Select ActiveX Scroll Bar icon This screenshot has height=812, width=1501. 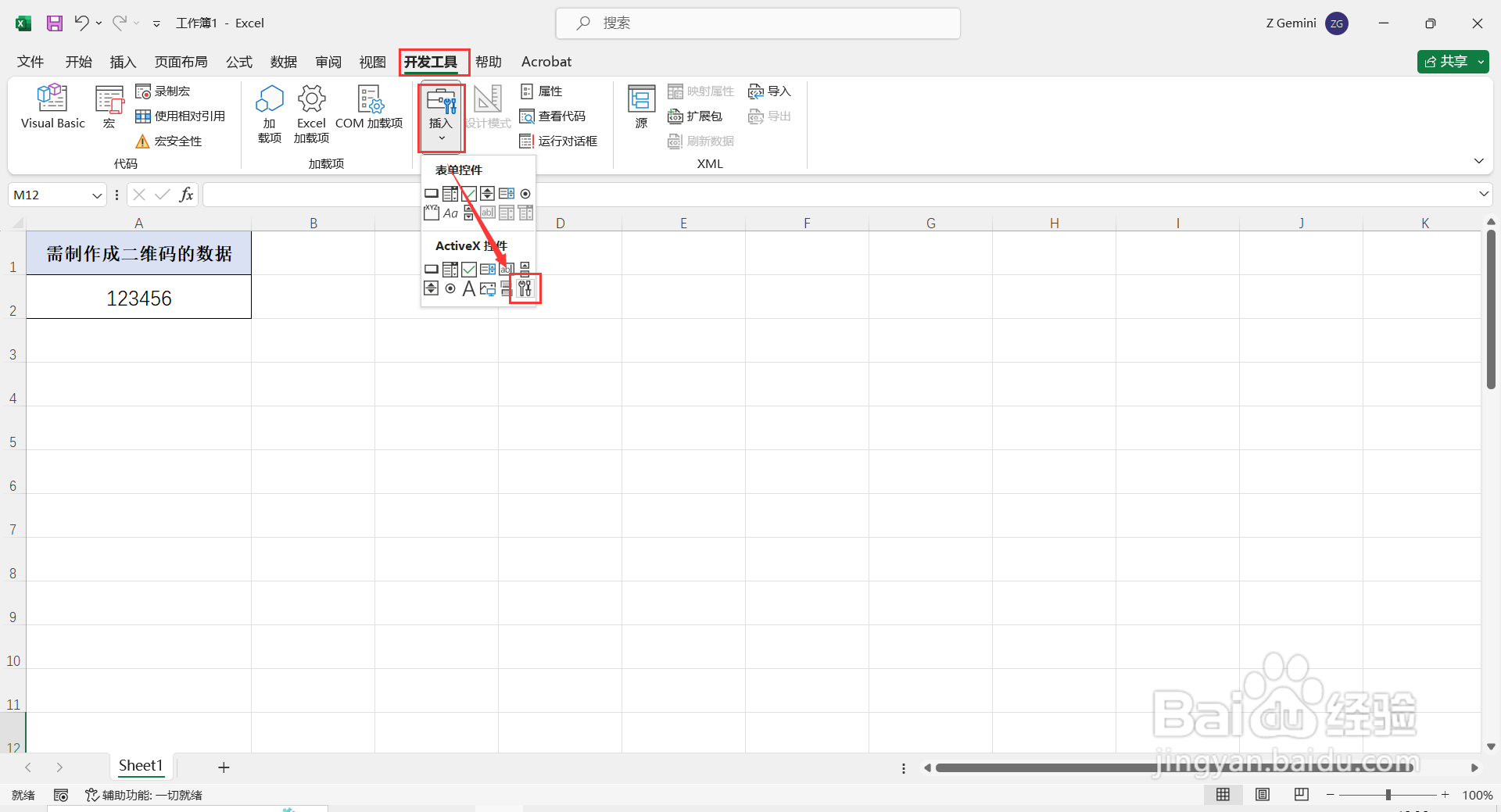(525, 269)
